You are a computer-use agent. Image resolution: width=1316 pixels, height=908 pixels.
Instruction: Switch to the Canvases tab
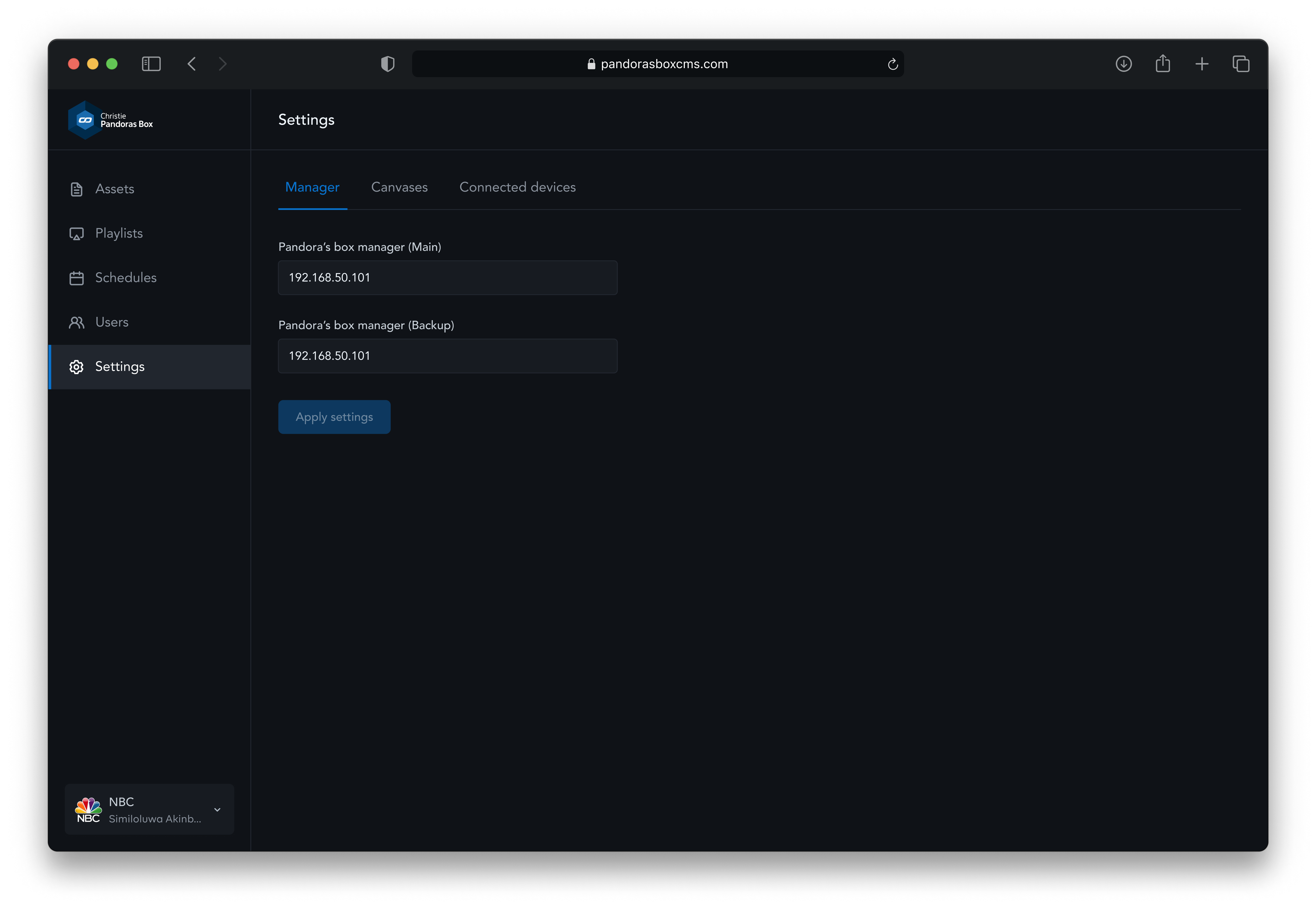(399, 187)
